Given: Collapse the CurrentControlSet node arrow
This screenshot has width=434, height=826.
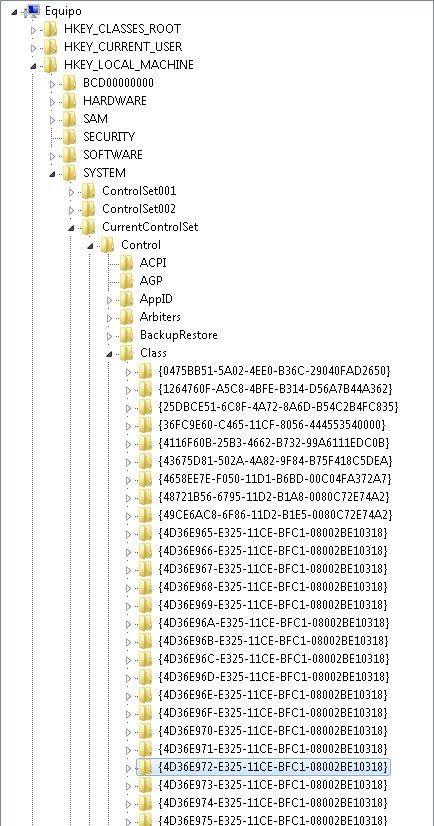Looking at the screenshot, I should point(72,228).
